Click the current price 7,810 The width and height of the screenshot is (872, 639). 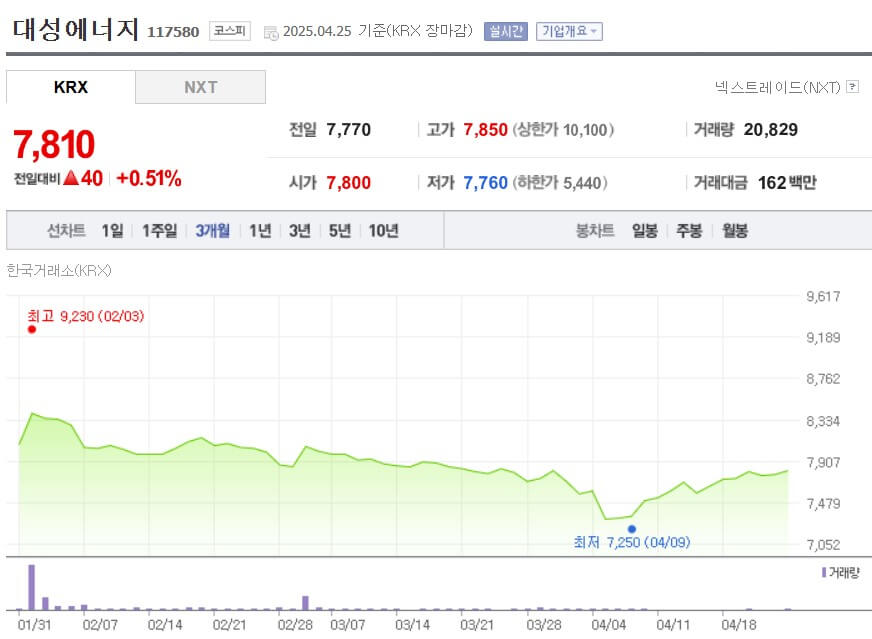54,144
